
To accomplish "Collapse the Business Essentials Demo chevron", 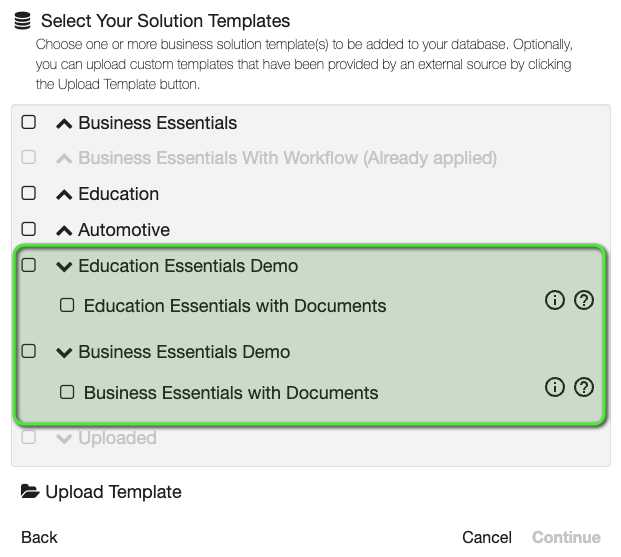I will [x=64, y=353].
